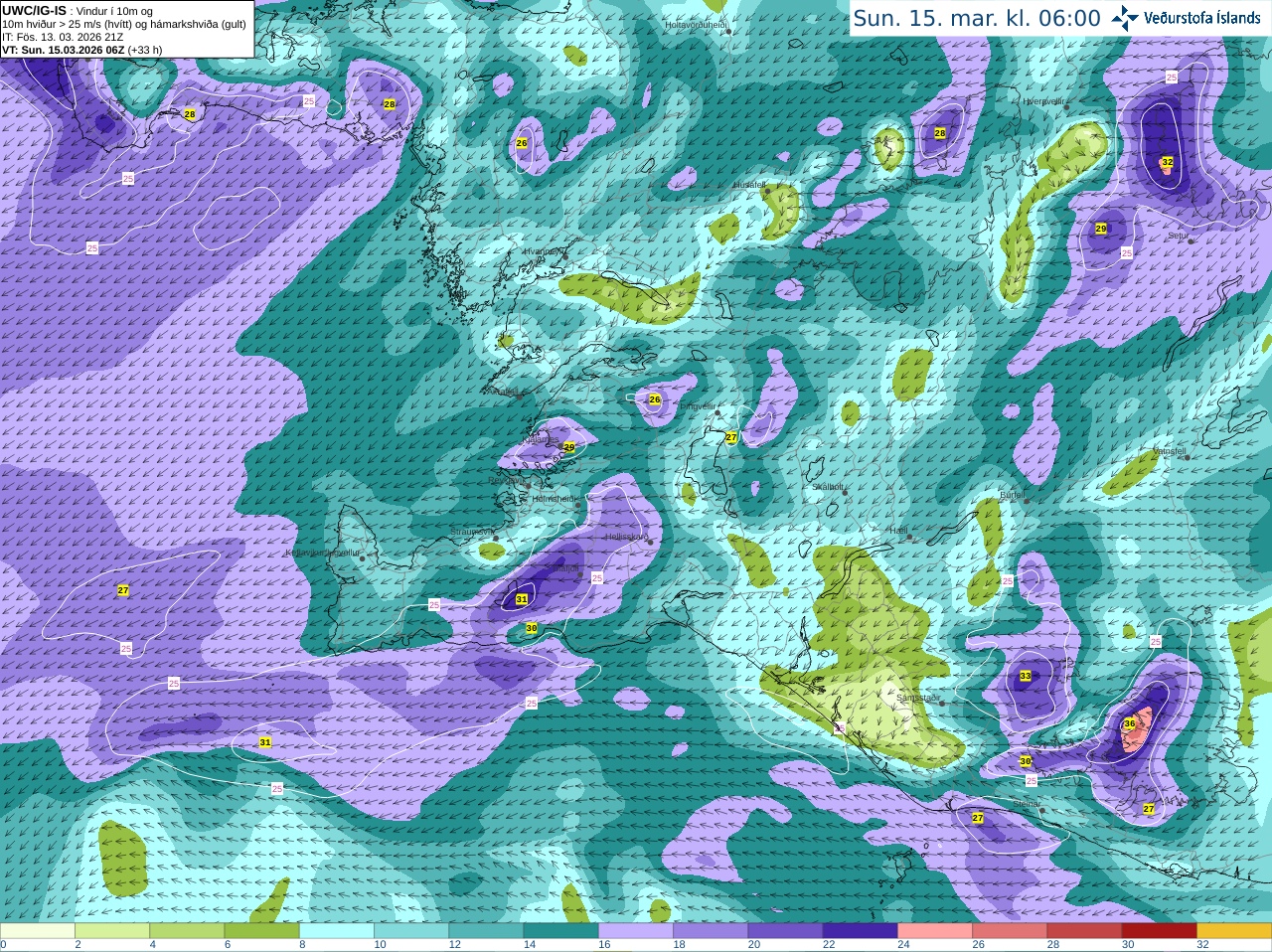This screenshot has height=952, width=1272.
Task: Select the 2–4 m/s light green legend swatch
Action: [112, 931]
